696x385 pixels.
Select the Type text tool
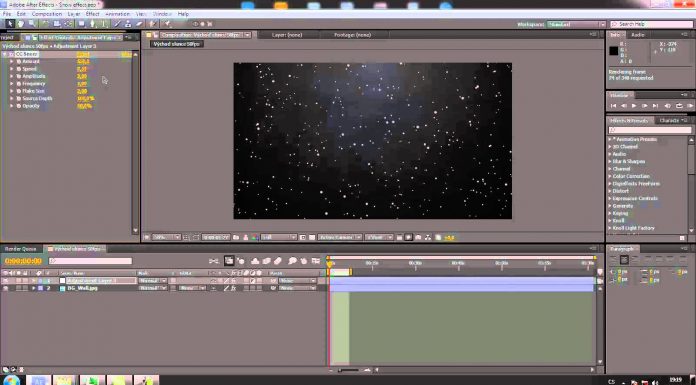click(104, 24)
